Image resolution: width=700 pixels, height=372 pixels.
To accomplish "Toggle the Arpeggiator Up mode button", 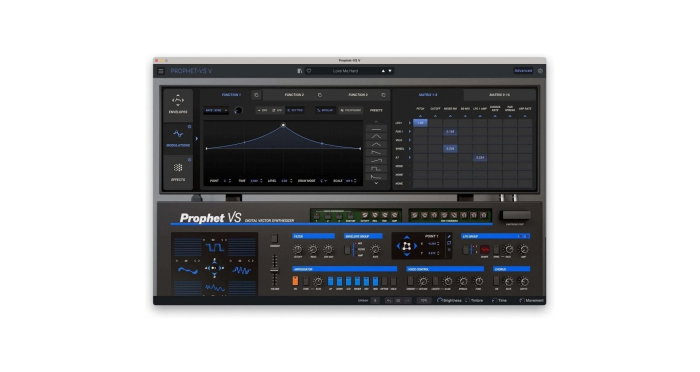I will (x=330, y=281).
